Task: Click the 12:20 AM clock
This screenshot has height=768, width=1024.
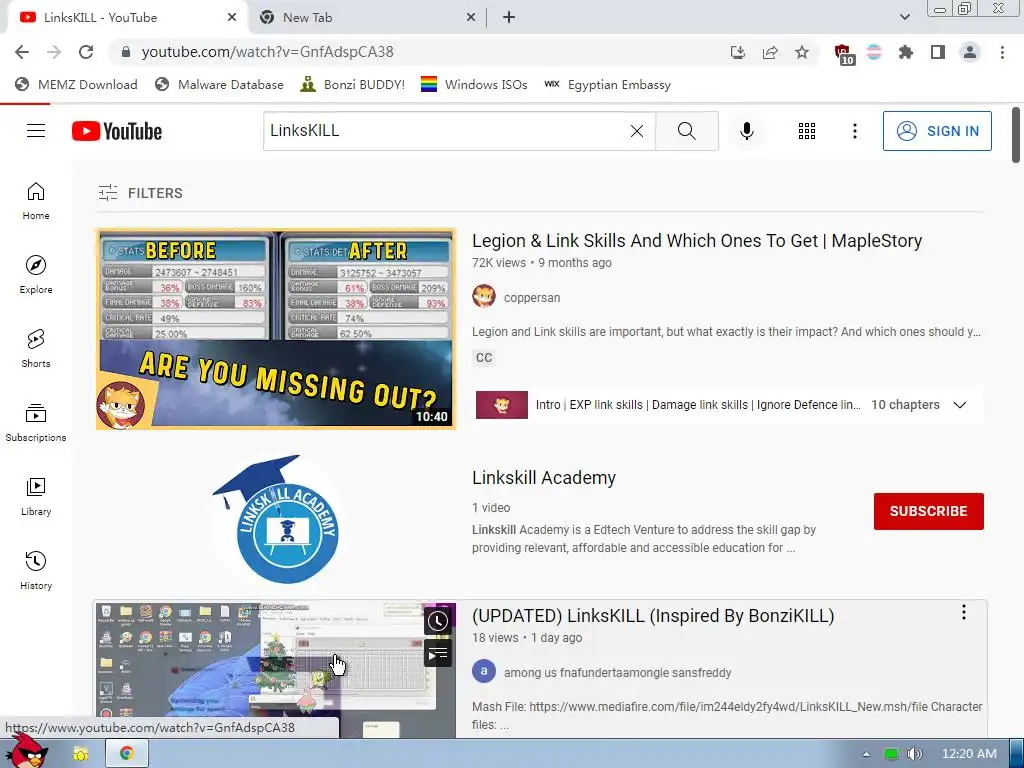Action: [x=969, y=754]
